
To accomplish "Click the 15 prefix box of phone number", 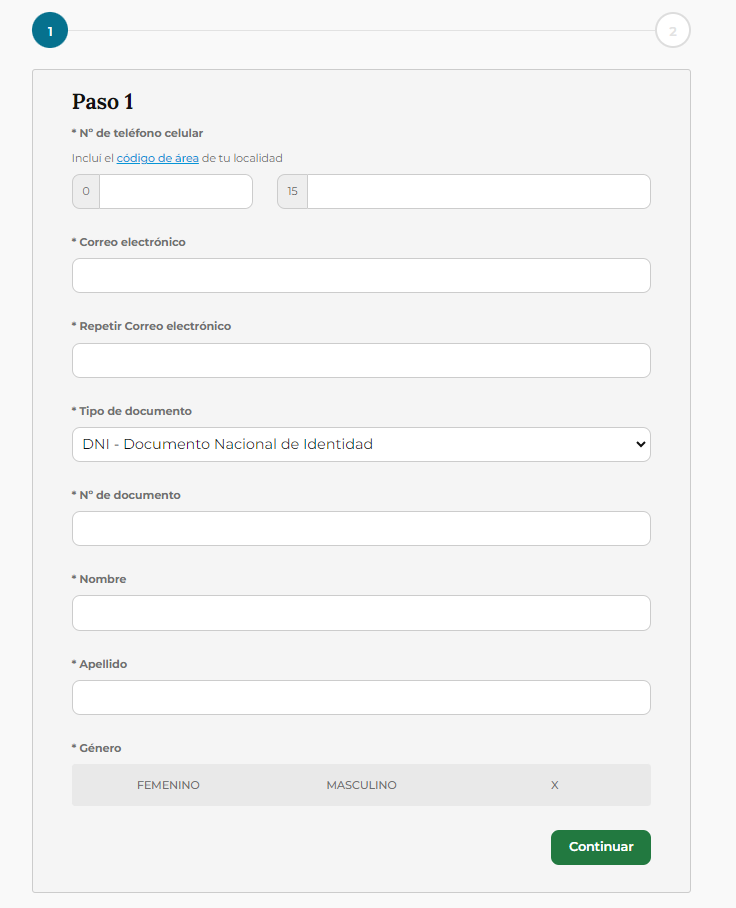I will click(x=292, y=192).
